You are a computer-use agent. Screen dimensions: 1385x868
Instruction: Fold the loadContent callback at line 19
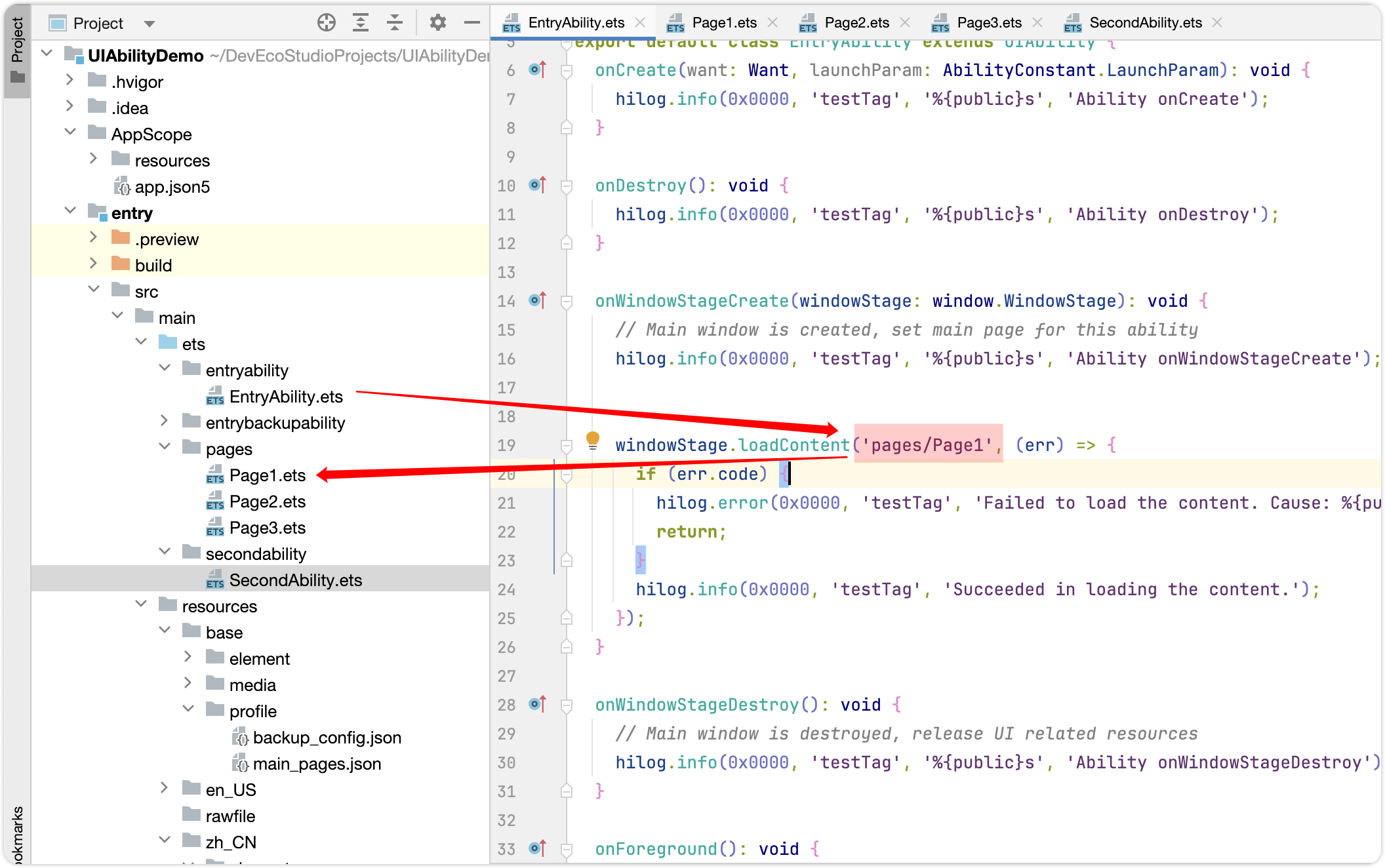click(567, 445)
